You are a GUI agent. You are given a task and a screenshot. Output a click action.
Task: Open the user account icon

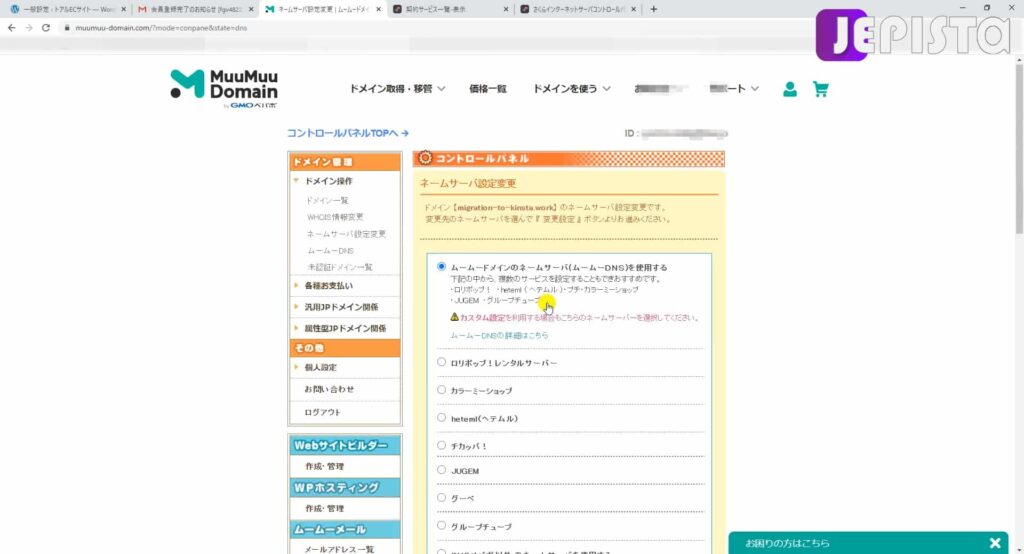pyautogui.click(x=790, y=89)
